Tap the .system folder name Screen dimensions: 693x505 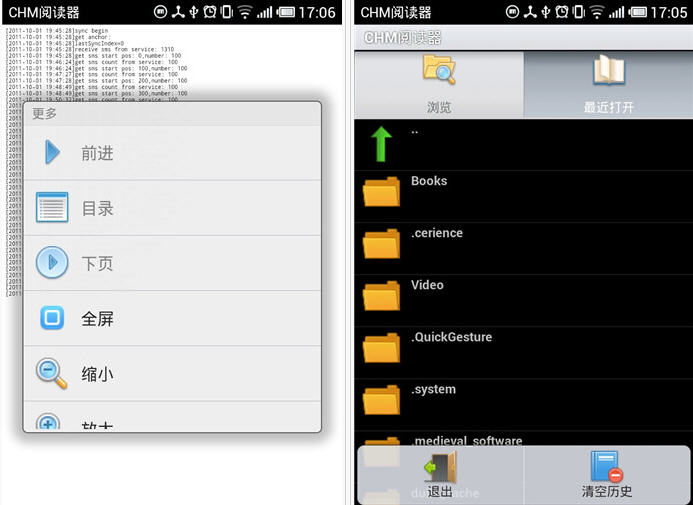433,390
